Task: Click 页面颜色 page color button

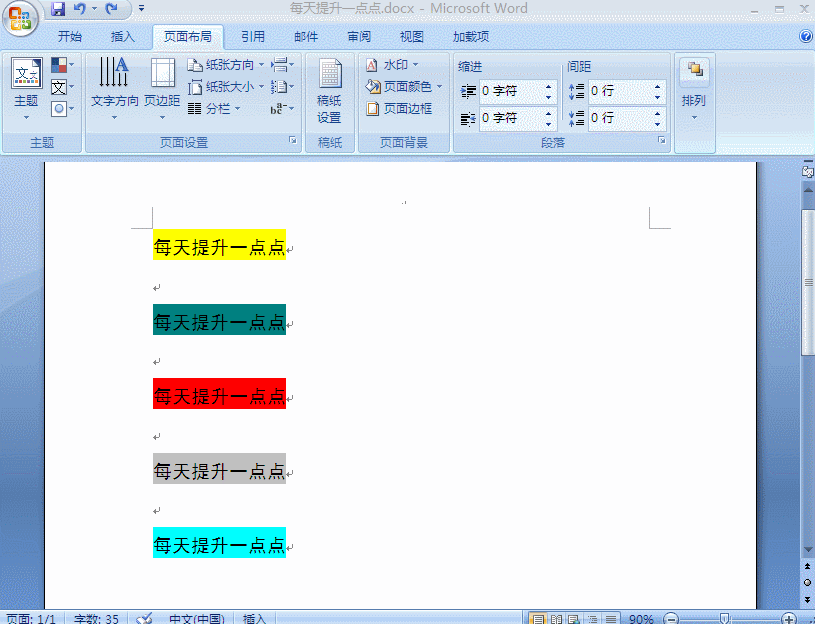Action: coord(404,87)
